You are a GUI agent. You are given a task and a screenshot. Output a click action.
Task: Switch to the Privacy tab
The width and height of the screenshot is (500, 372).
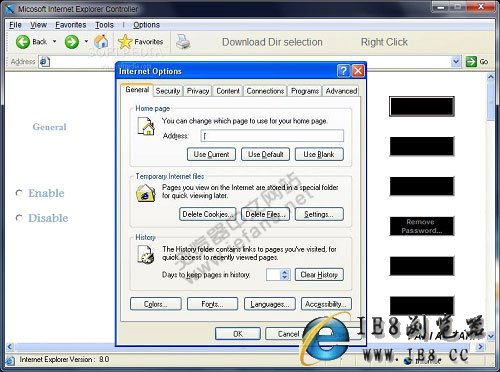click(198, 91)
